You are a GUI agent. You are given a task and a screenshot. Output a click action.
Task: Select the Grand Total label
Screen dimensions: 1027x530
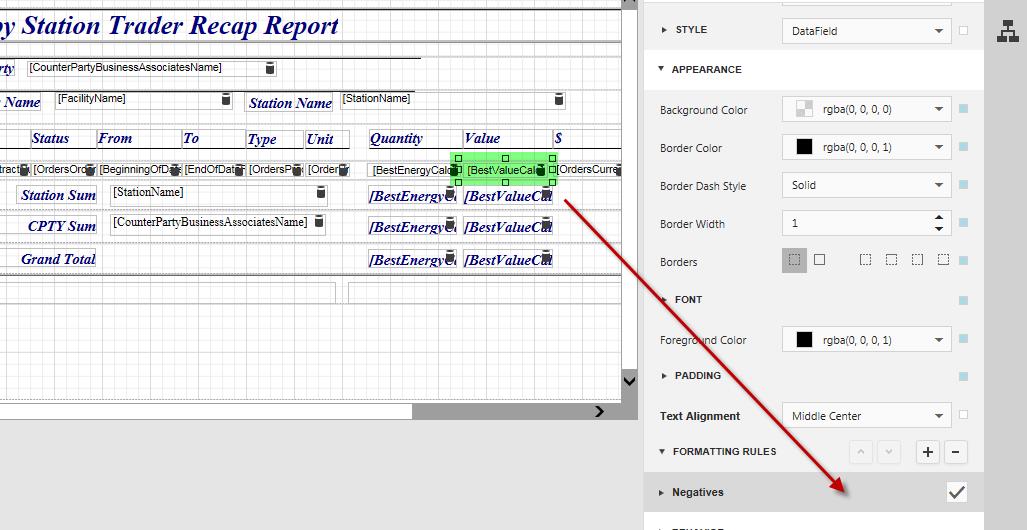tap(58, 259)
